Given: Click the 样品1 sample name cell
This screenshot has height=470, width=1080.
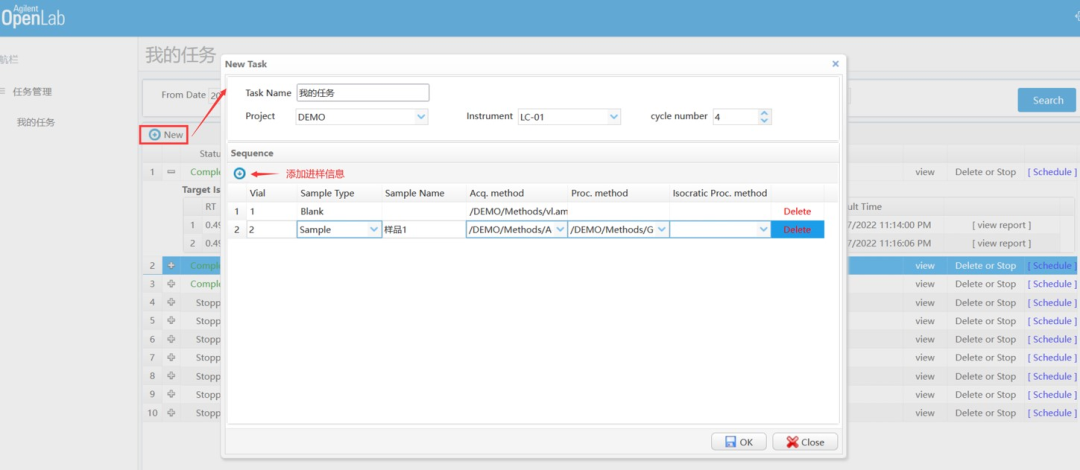Looking at the screenshot, I should [424, 229].
